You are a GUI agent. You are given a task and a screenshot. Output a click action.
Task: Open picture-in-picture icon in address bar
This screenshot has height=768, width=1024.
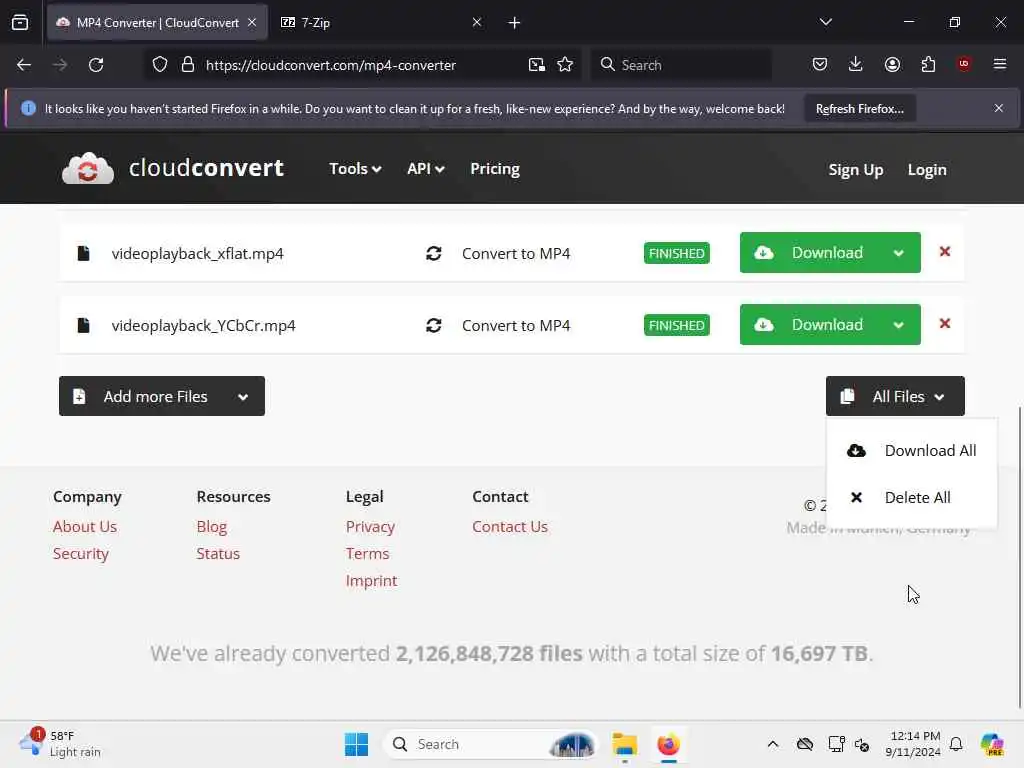(x=537, y=65)
